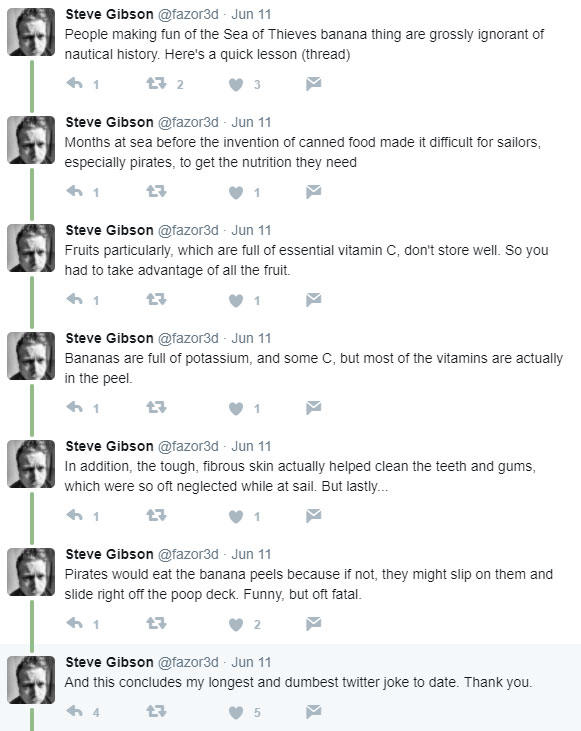Retweet the 'grossly ignorant of nautical history' tweet
Viewport: 581px width, 731px height.
click(156, 84)
